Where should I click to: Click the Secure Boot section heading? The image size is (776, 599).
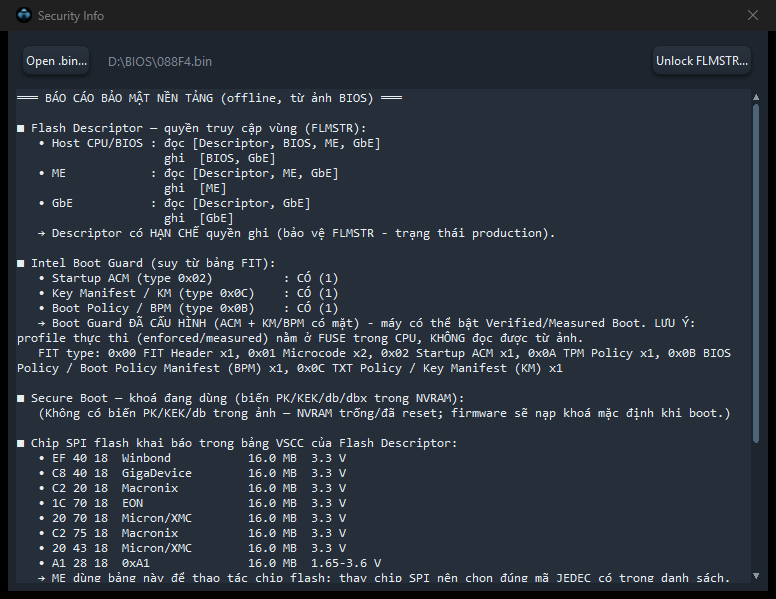[x=241, y=399]
